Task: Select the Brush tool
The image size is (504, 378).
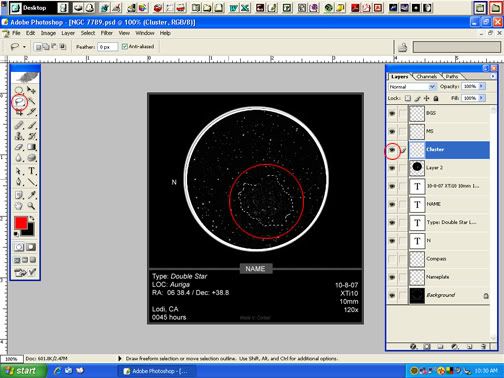Action: tap(31, 125)
